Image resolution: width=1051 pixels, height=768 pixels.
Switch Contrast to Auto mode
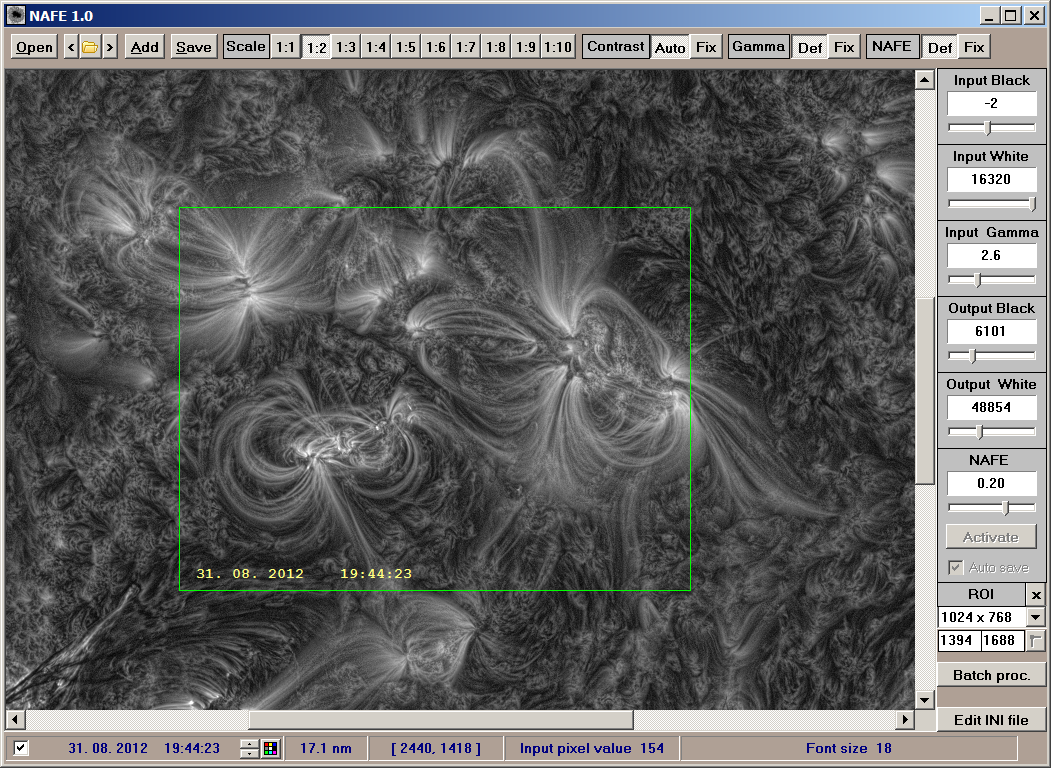(670, 47)
